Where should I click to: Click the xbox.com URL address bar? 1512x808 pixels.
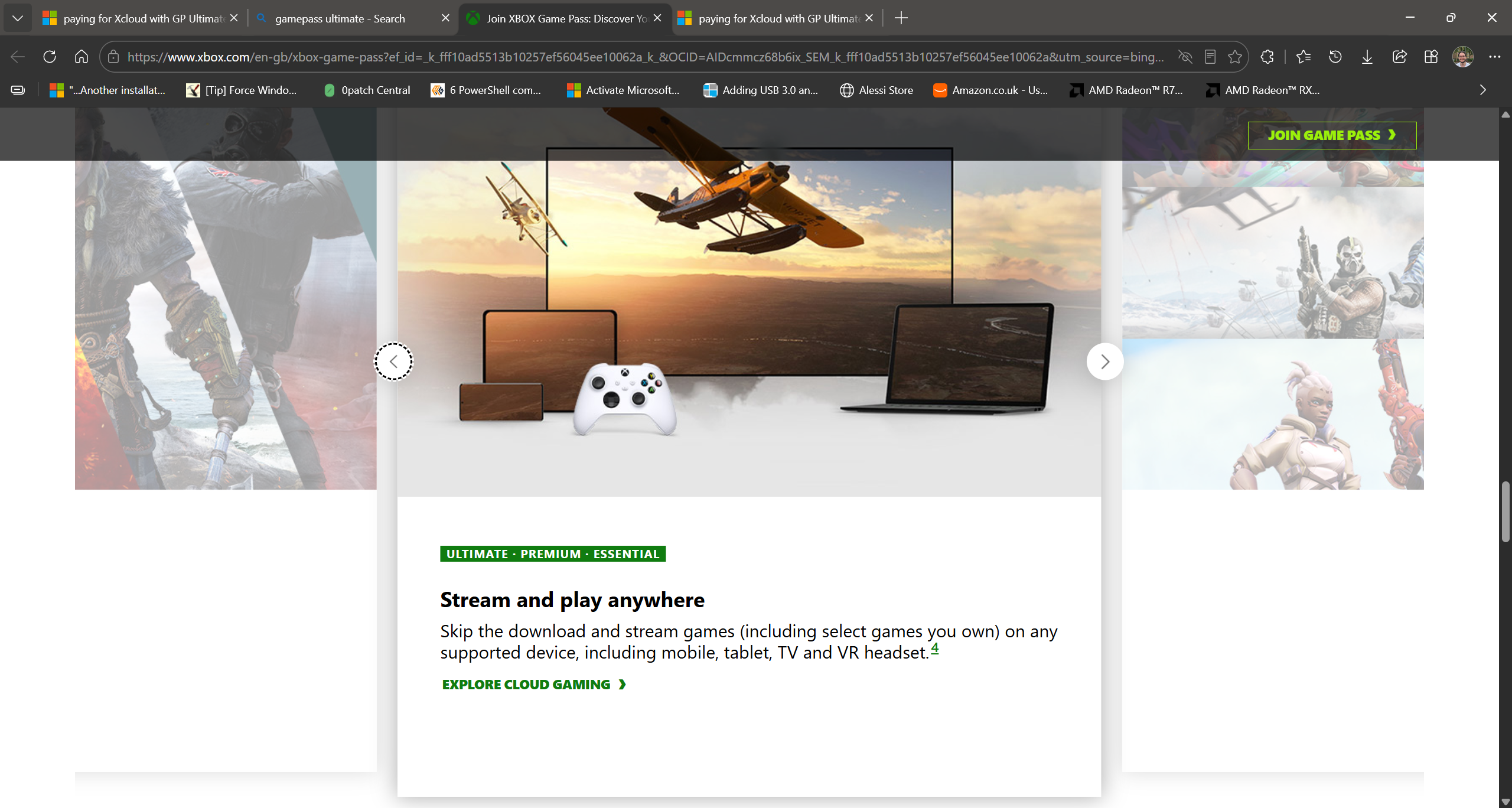point(646,57)
